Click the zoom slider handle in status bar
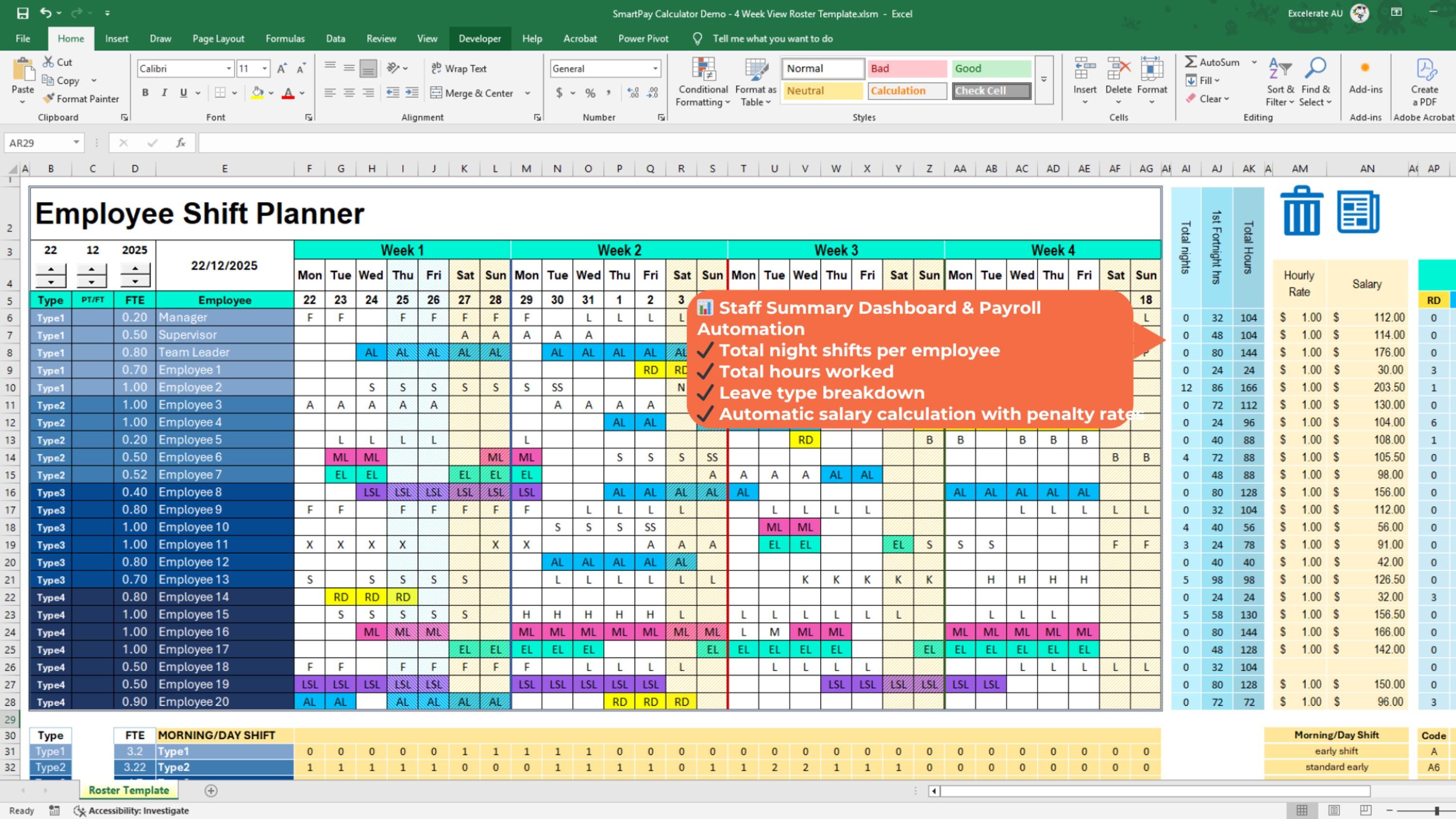Image resolution: width=1456 pixels, height=819 pixels. tap(1436, 810)
